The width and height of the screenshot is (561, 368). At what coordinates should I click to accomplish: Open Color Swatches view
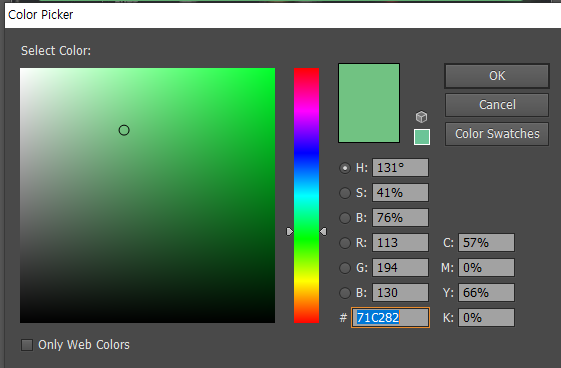[x=497, y=134]
